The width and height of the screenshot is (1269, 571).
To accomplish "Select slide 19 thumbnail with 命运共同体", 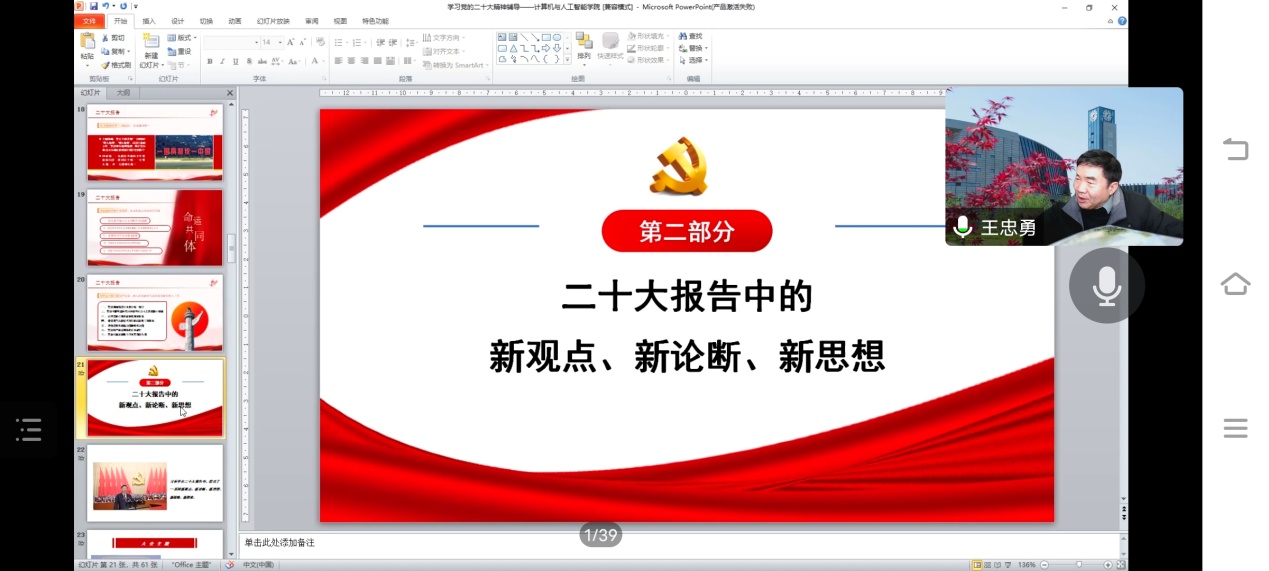I will coord(155,228).
